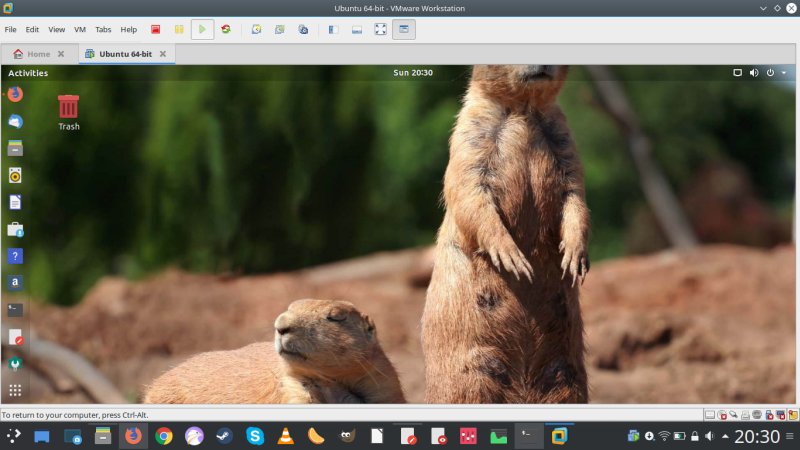Open Thunderbird Mail in the Ubuntu dock

point(15,121)
